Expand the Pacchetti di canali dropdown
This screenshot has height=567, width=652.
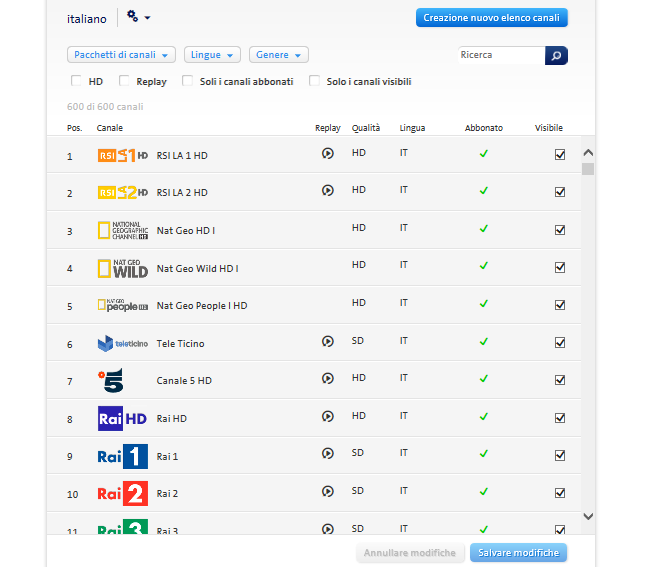point(121,55)
